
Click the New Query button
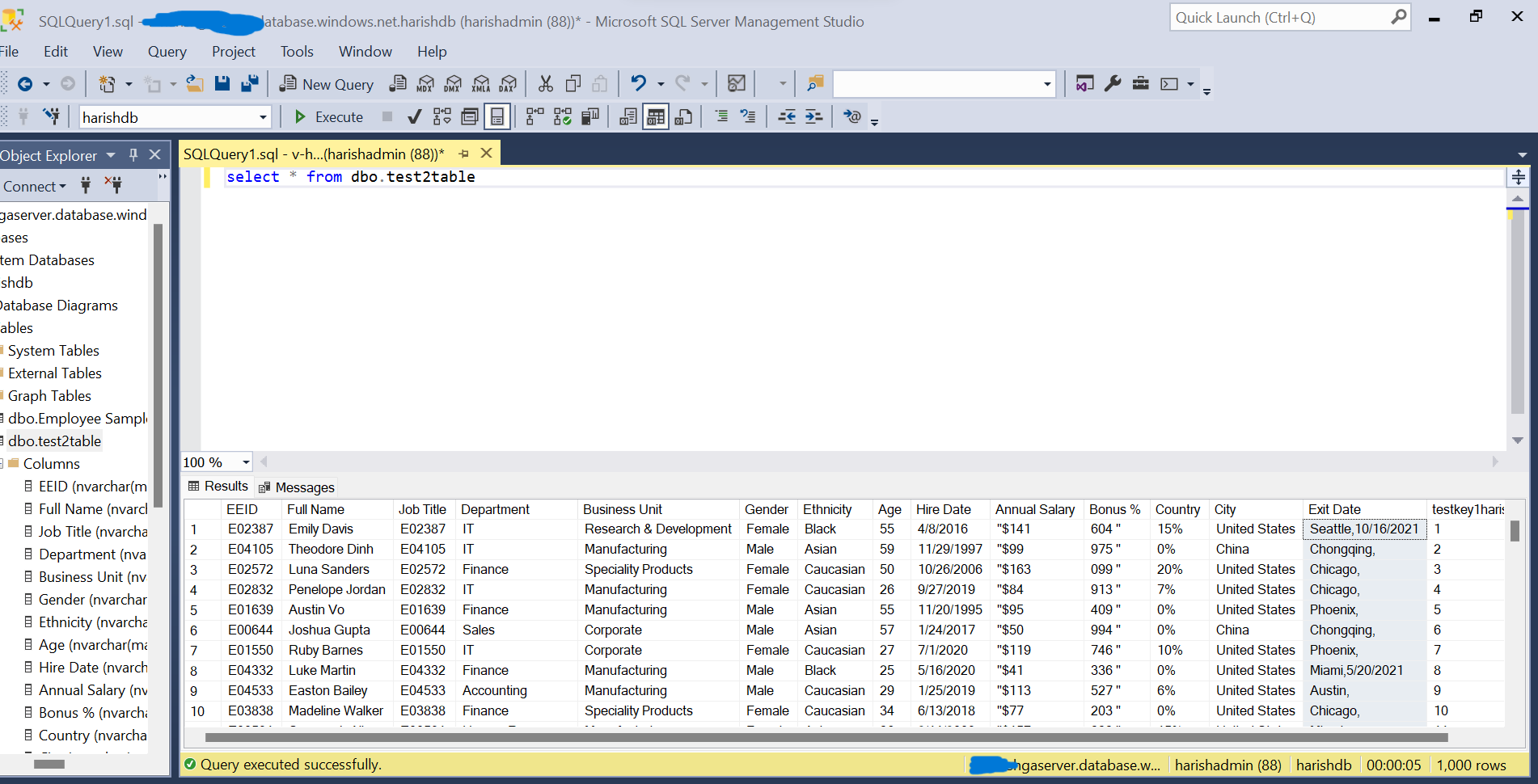327,84
